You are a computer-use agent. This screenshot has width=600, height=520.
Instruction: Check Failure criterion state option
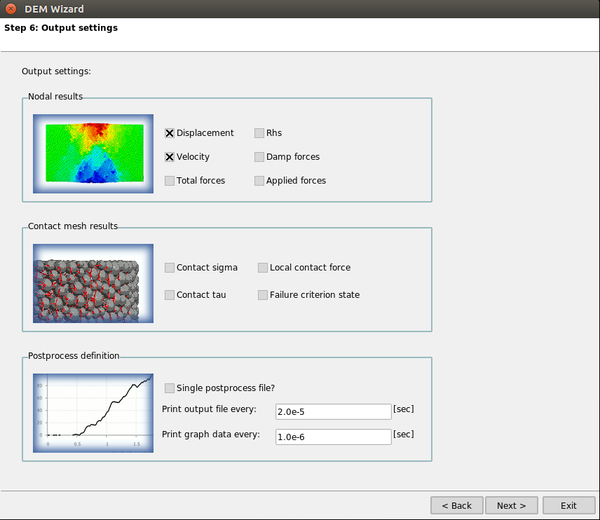(263, 295)
